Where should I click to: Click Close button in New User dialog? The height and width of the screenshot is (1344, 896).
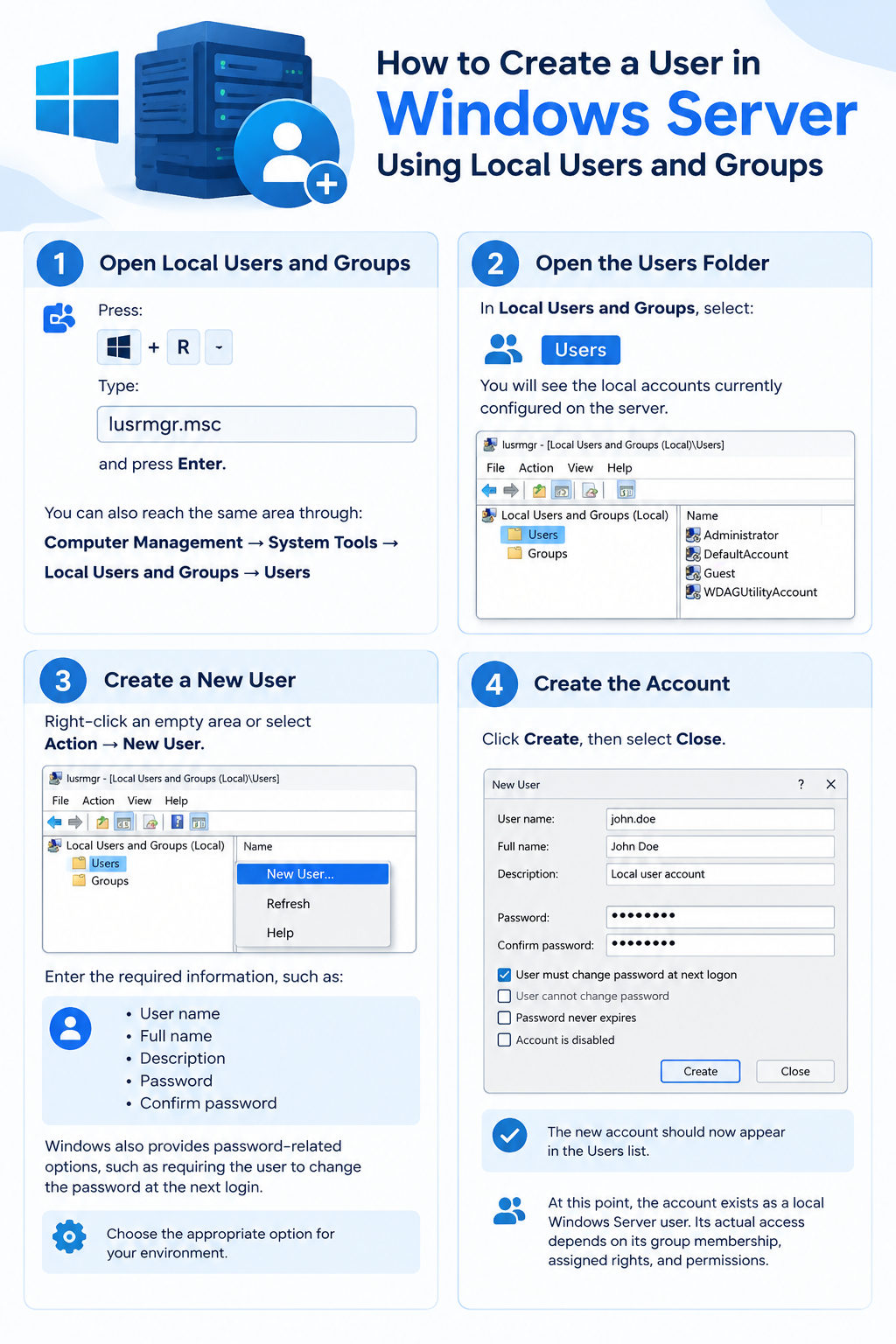pyautogui.click(x=795, y=1071)
